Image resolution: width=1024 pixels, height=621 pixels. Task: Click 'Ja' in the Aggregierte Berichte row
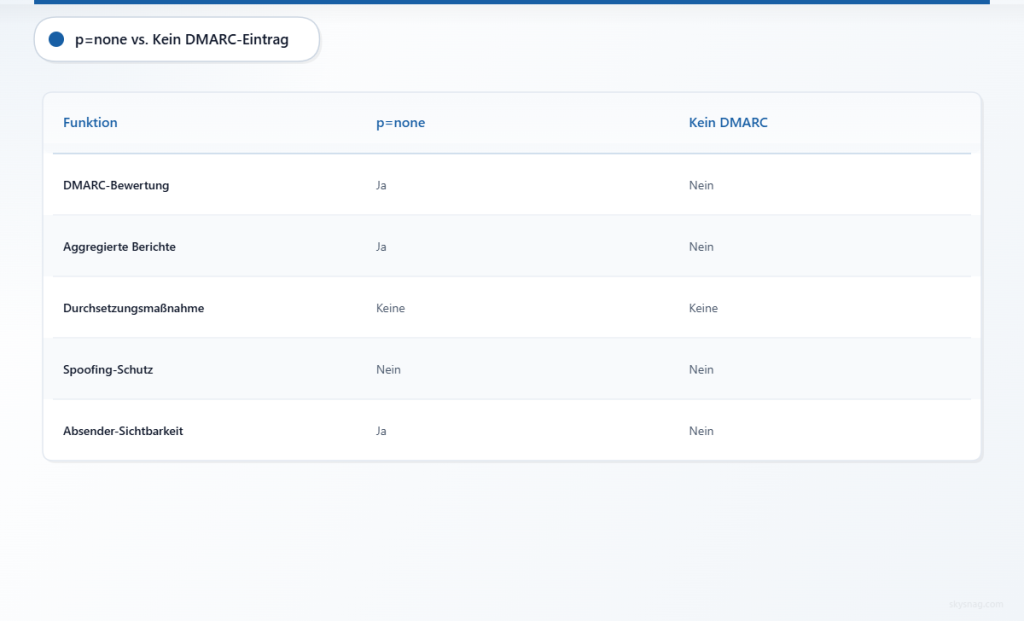tap(381, 247)
